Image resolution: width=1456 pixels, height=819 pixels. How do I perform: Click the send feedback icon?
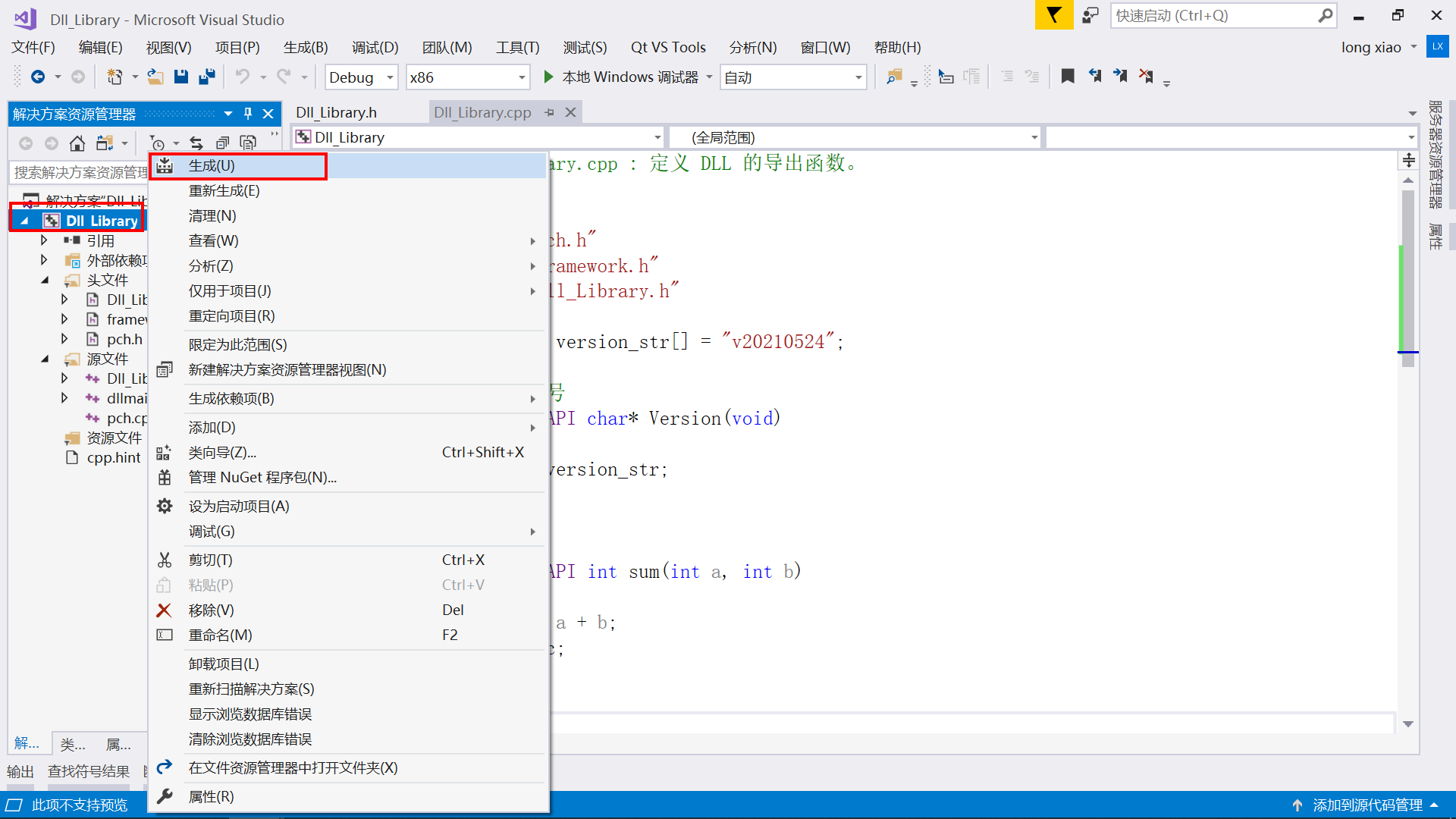coord(1090,15)
